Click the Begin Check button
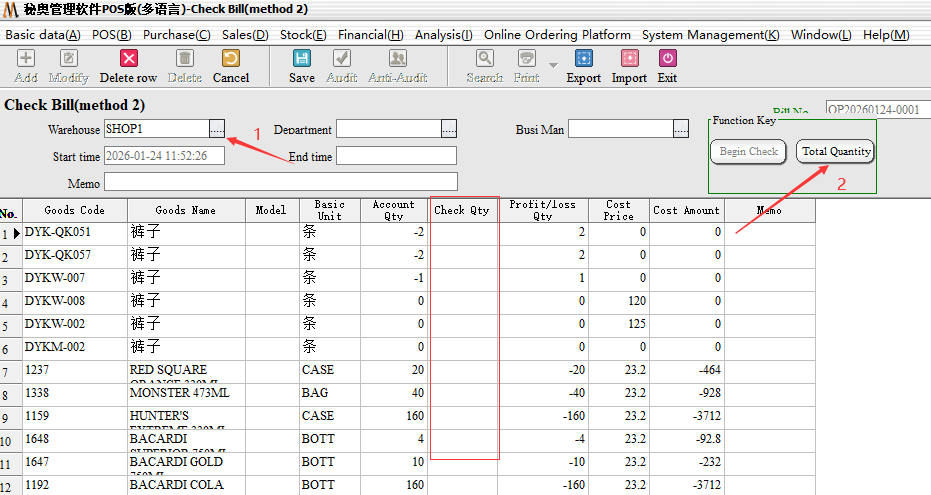 point(748,152)
